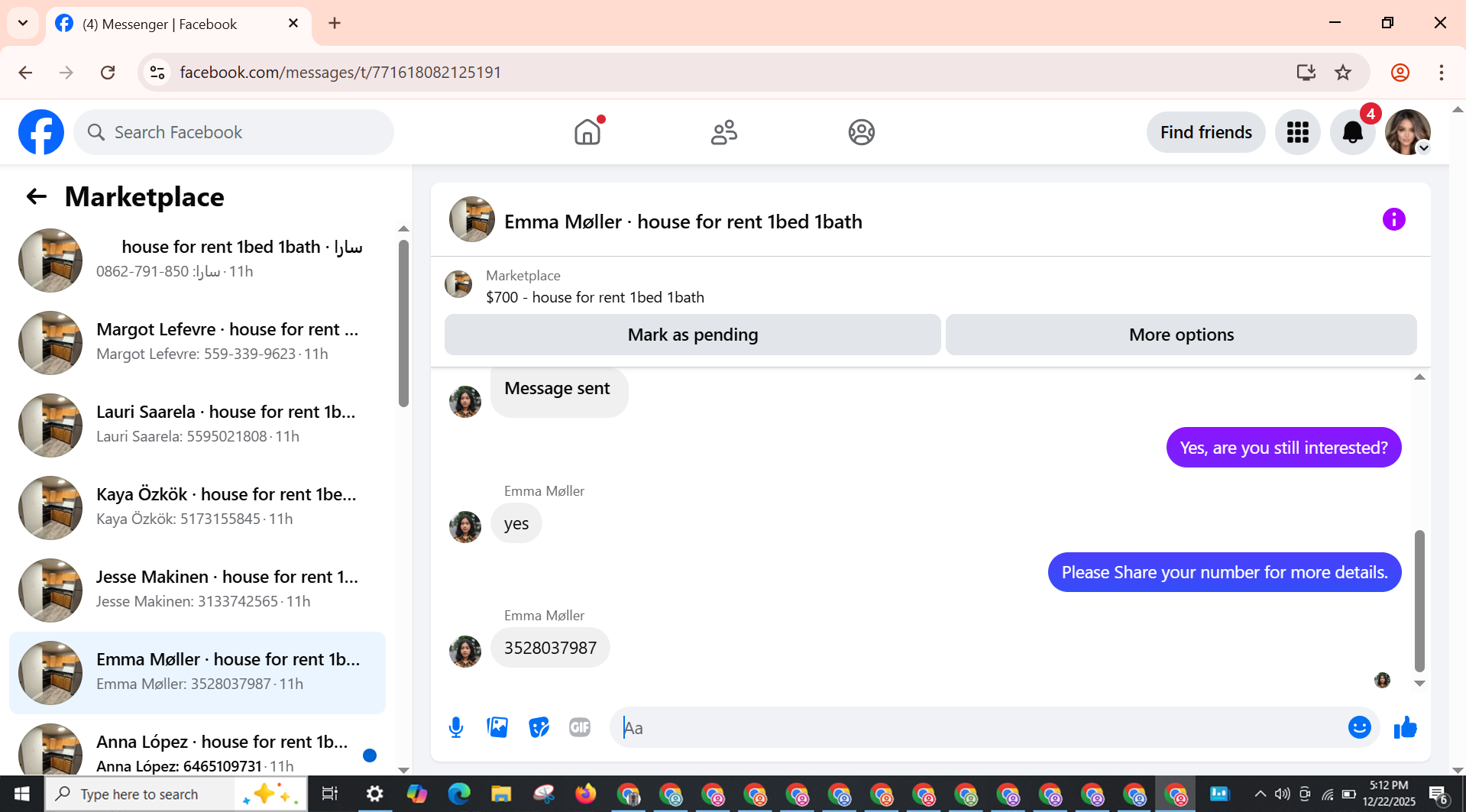Click the Facebook logo icon

(x=41, y=132)
